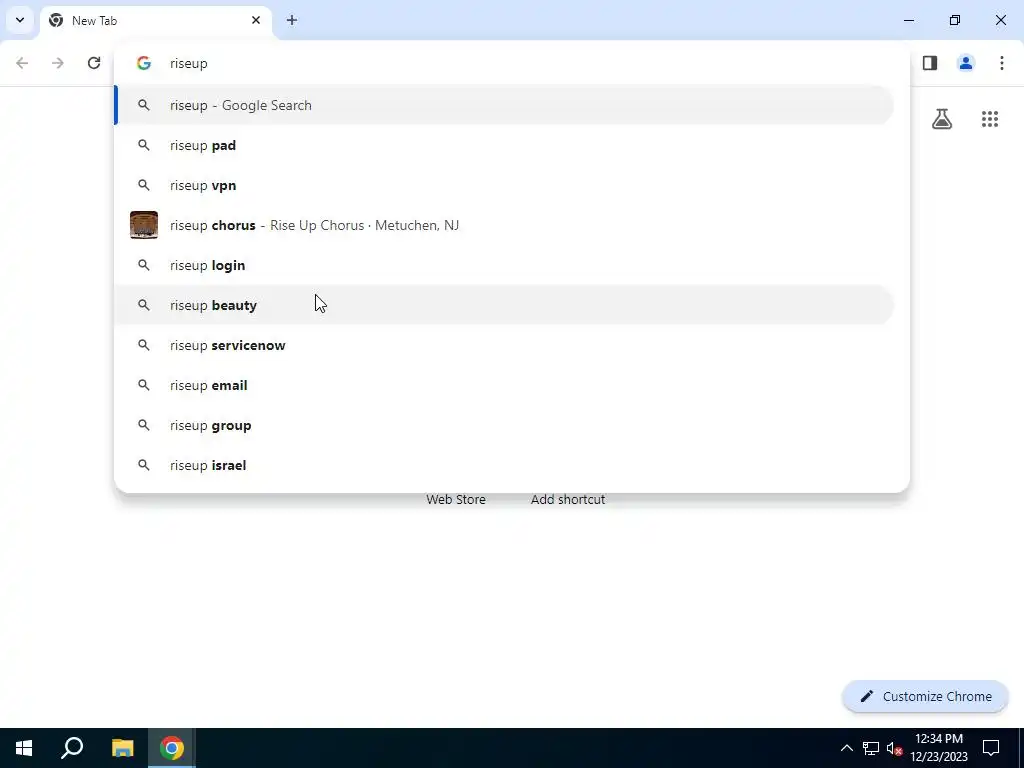The width and height of the screenshot is (1024, 768).
Task: Open Customize Chrome panel
Action: pos(925,696)
